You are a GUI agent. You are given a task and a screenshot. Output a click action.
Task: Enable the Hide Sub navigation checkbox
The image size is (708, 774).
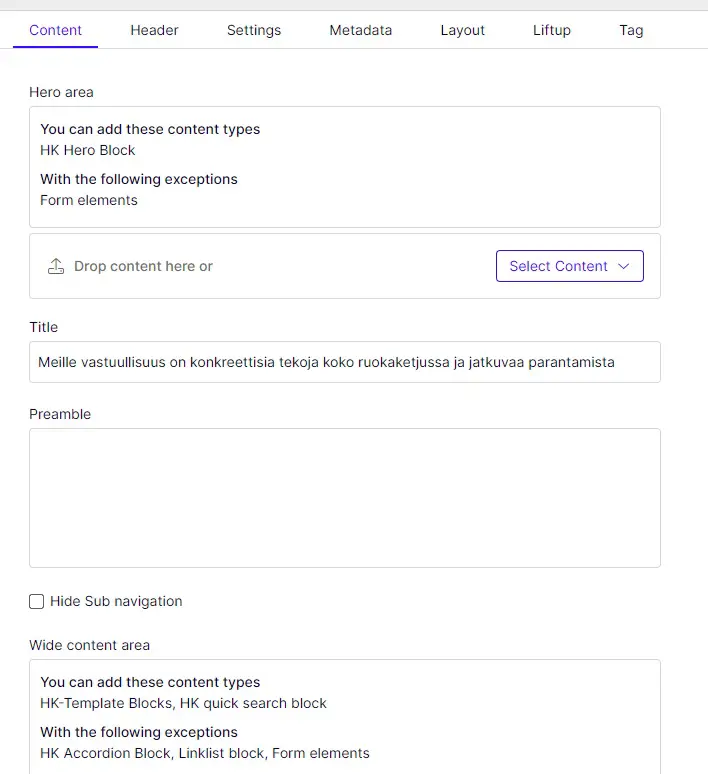tap(37, 601)
